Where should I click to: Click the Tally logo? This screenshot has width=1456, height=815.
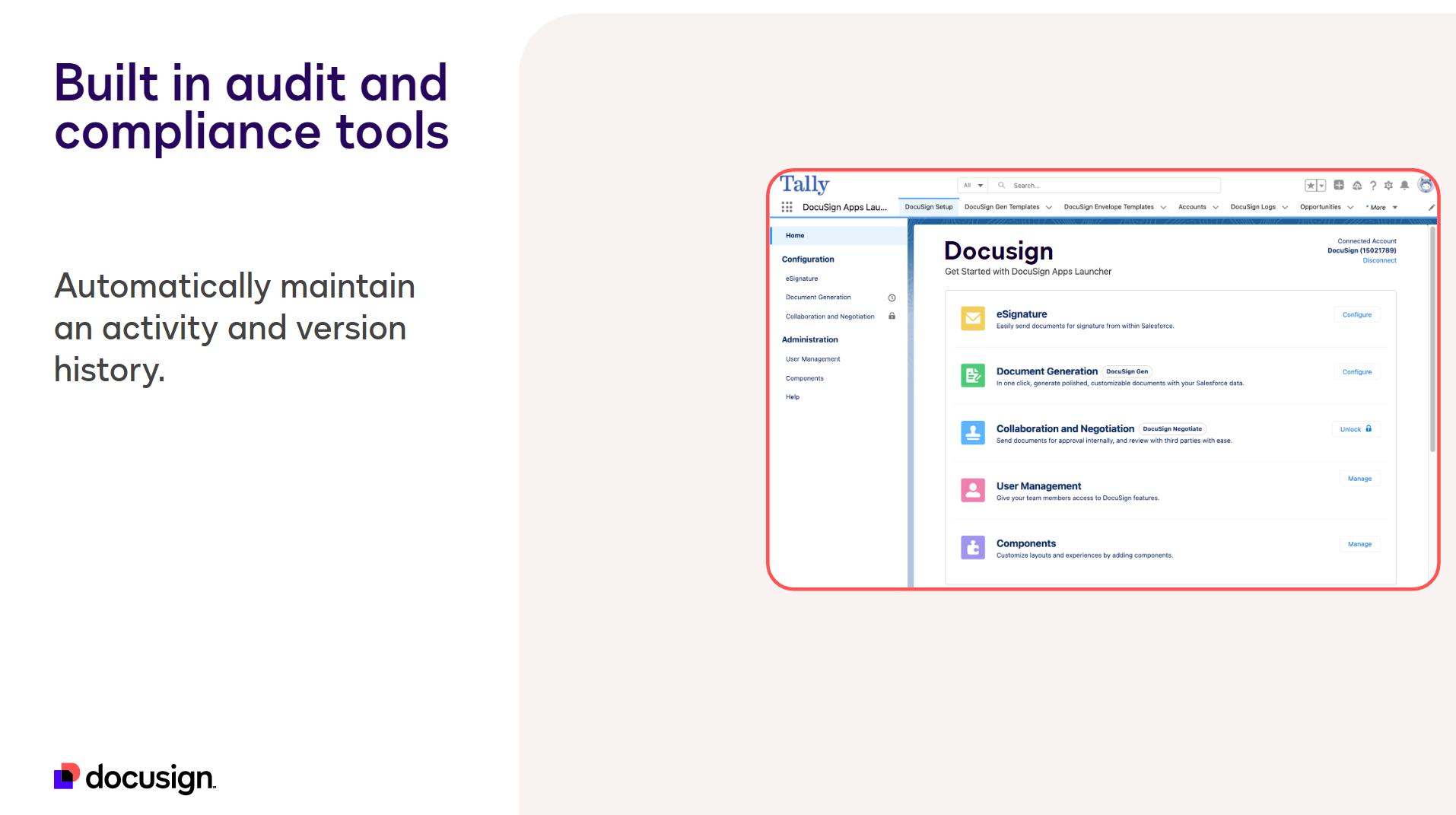(x=804, y=184)
